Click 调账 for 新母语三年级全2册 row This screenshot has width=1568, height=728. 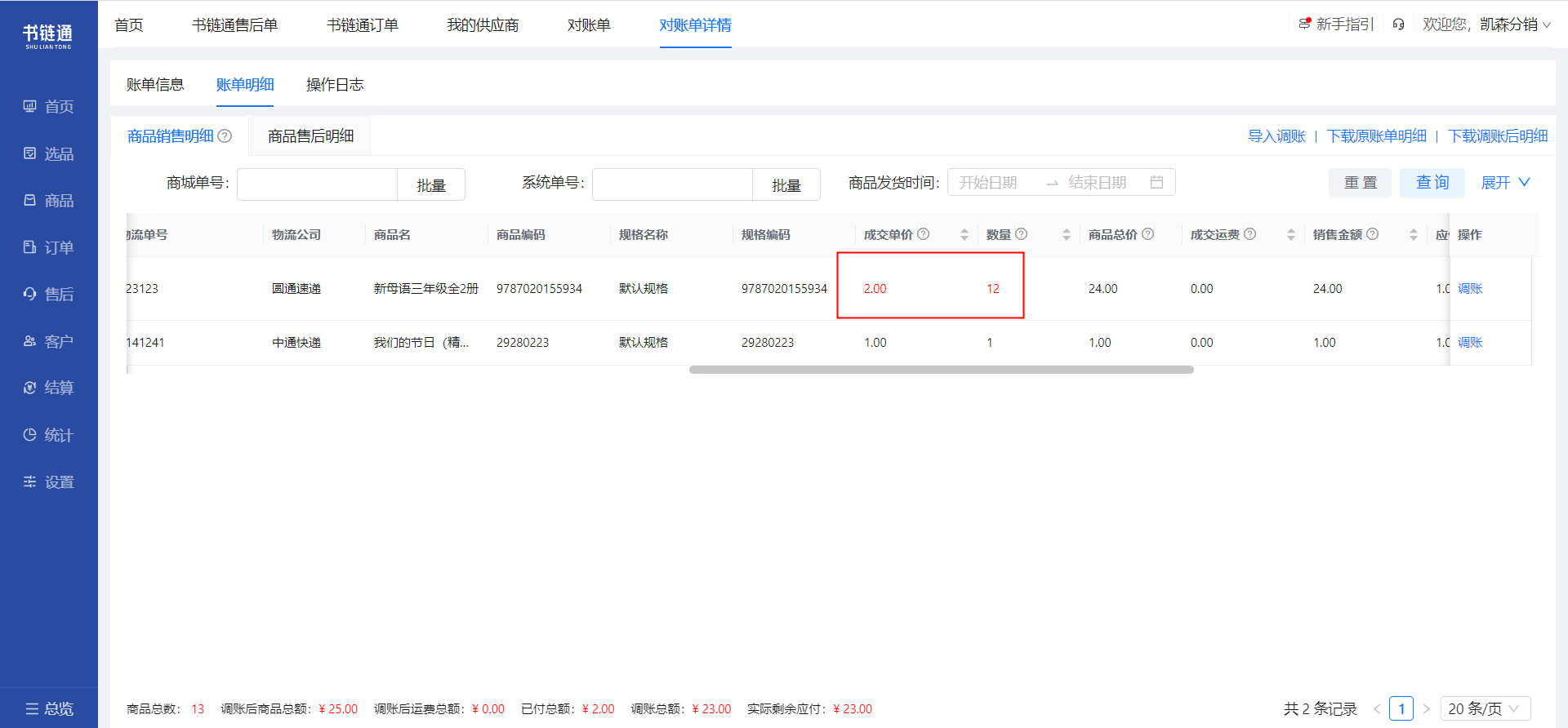[x=1470, y=289]
